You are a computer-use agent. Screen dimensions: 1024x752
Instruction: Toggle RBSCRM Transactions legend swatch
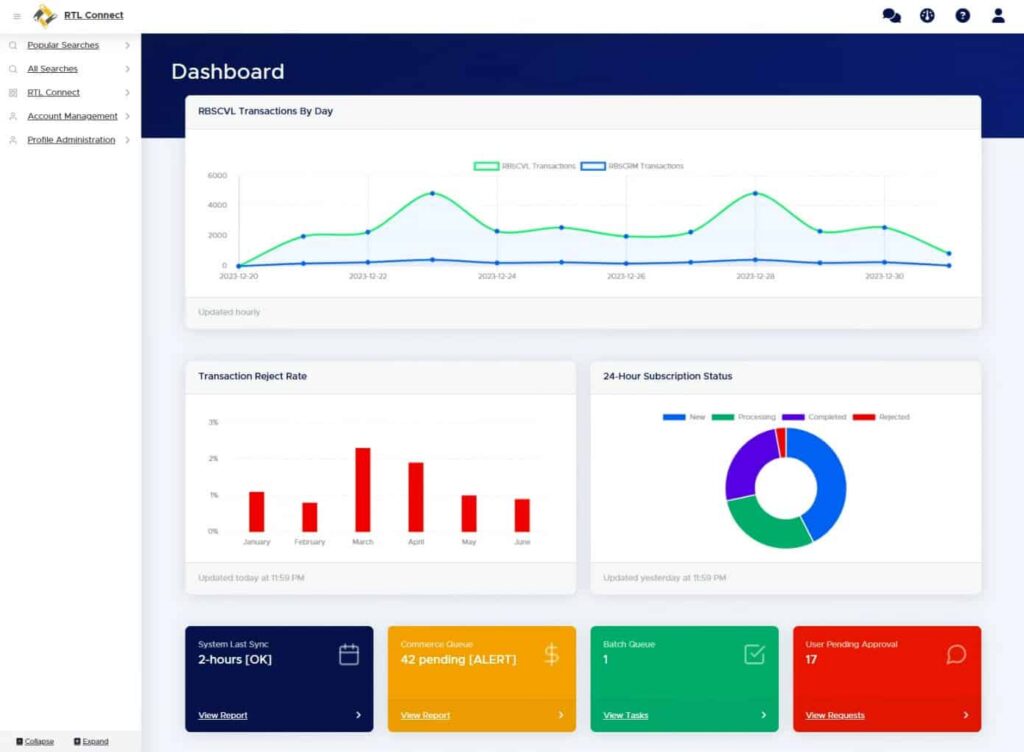[593, 166]
